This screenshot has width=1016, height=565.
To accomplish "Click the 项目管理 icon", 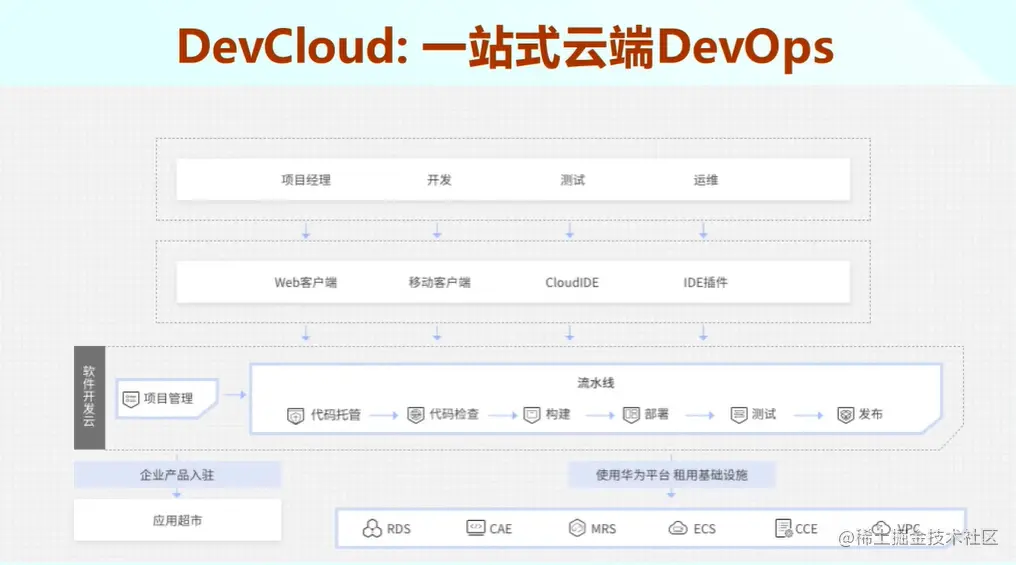I will (131, 399).
